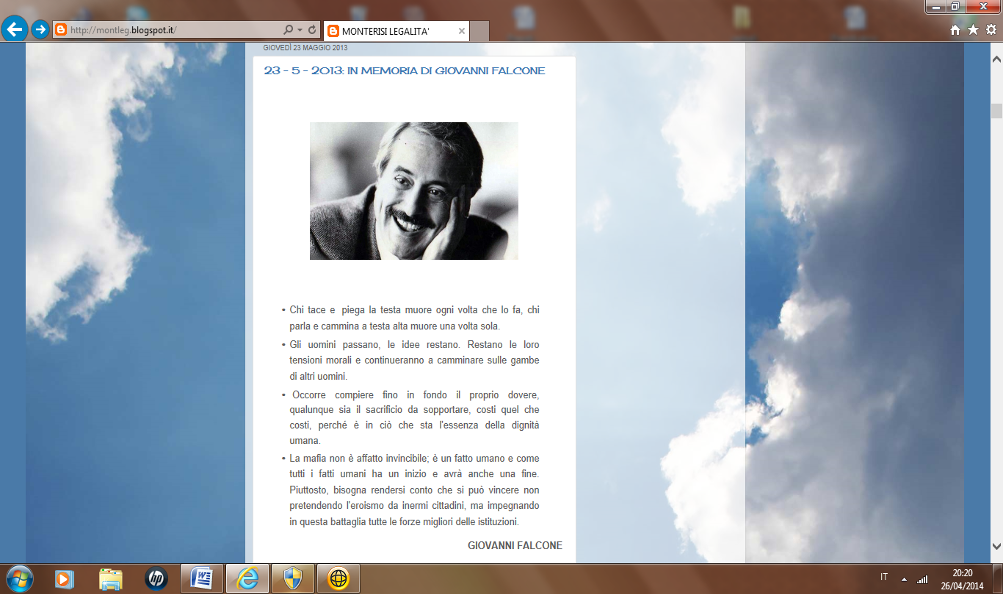The image size is (1004, 595).
Task: Refresh the page with reload icon
Action: (x=312, y=30)
